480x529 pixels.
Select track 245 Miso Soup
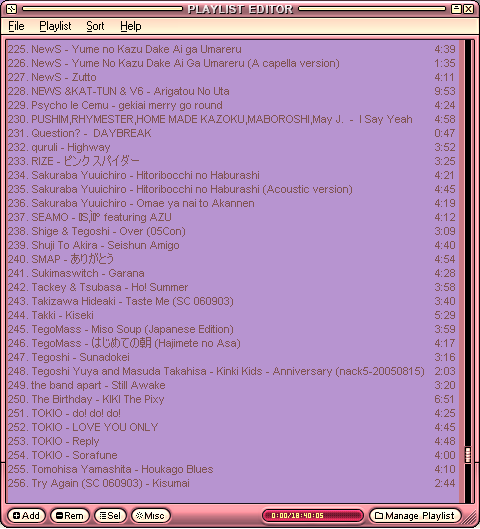(x=232, y=329)
